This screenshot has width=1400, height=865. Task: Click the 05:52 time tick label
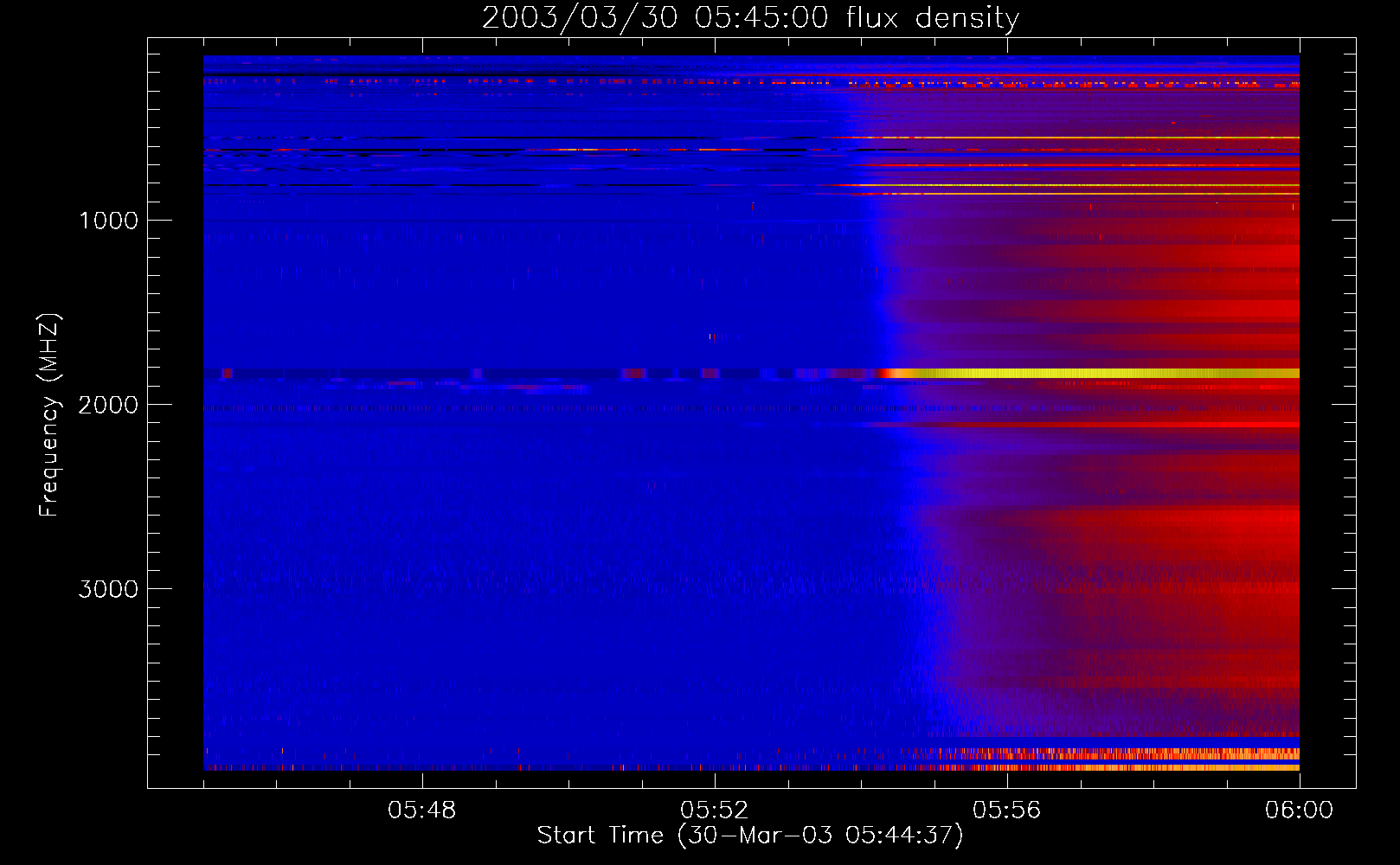715,811
